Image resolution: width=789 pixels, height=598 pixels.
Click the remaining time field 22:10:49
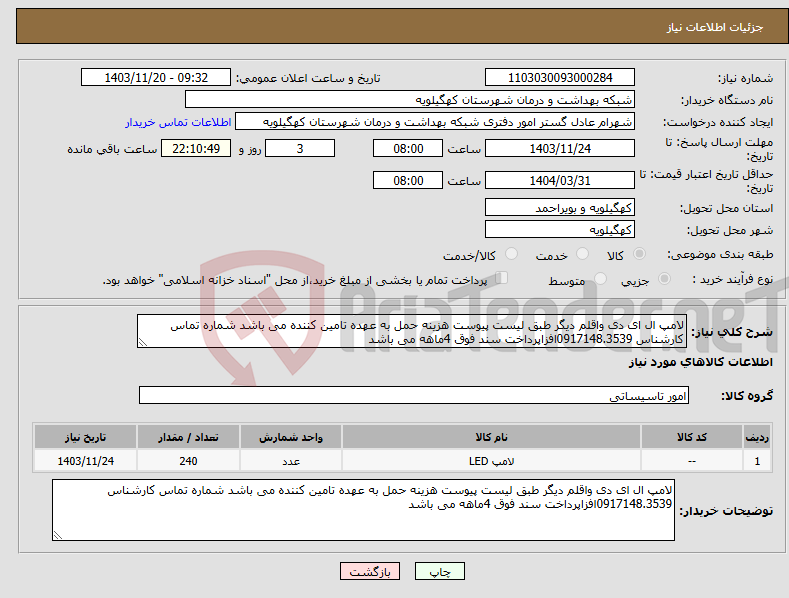tap(196, 148)
